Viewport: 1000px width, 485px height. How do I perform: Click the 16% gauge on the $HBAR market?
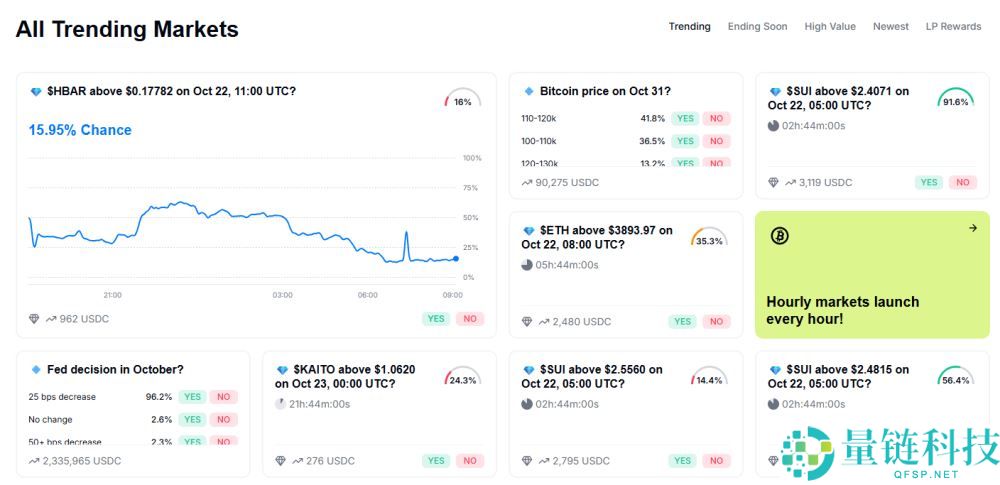coord(462,99)
